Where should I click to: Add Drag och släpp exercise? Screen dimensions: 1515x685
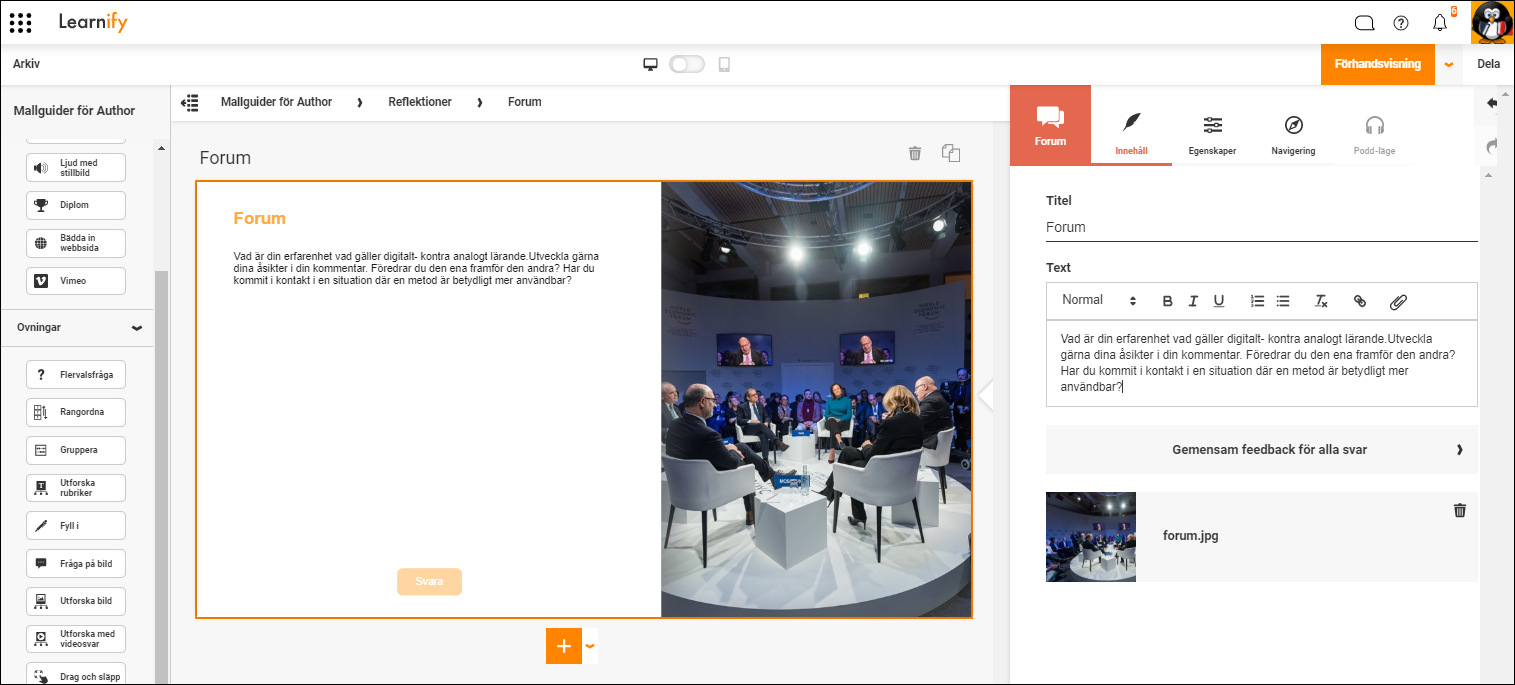coord(76,676)
